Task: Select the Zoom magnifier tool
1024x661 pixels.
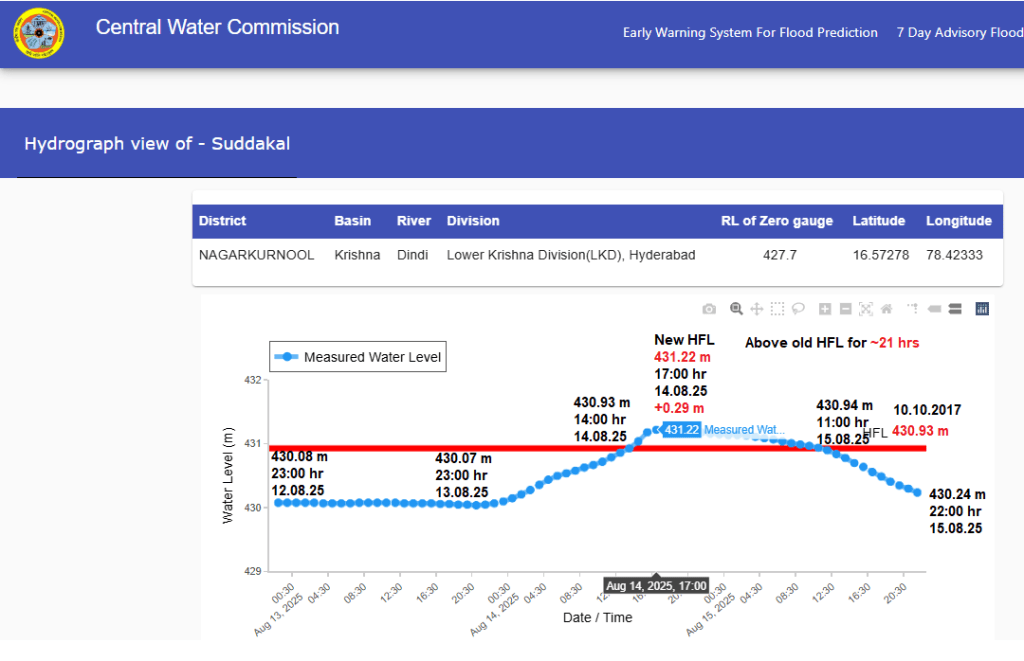Action: click(736, 309)
